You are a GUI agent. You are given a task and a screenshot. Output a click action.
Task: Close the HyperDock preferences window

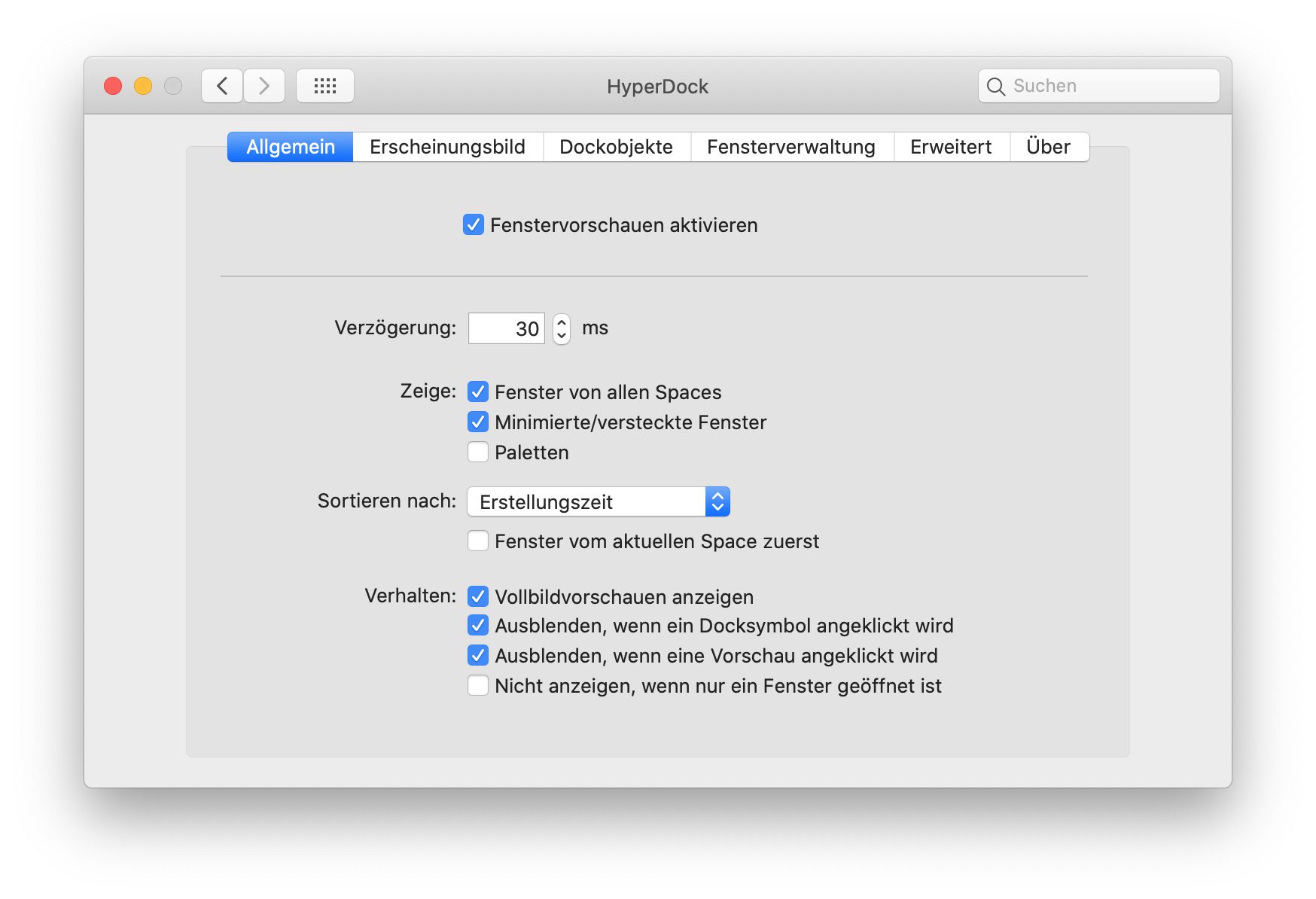click(113, 86)
